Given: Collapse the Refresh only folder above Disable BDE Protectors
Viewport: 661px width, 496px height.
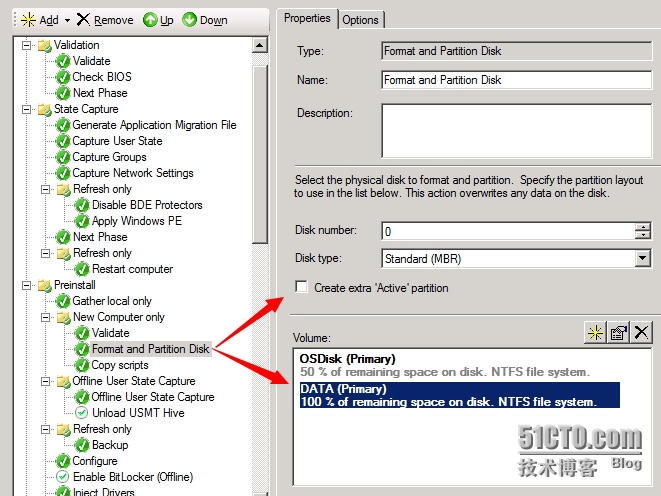Looking at the screenshot, I should 46,189.
